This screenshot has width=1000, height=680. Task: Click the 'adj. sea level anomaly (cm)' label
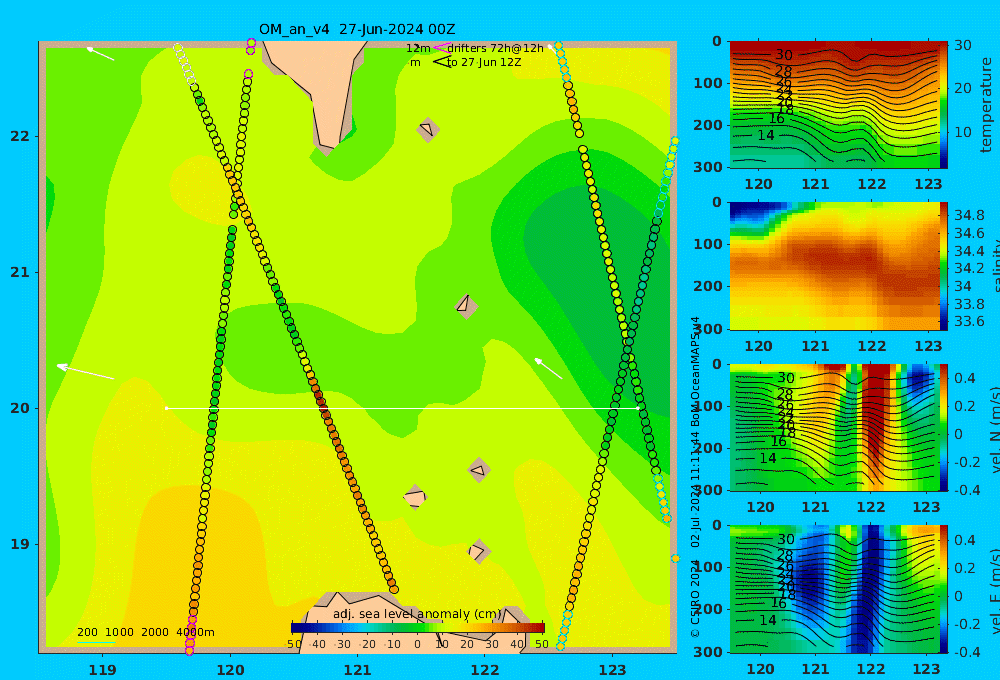(417, 614)
